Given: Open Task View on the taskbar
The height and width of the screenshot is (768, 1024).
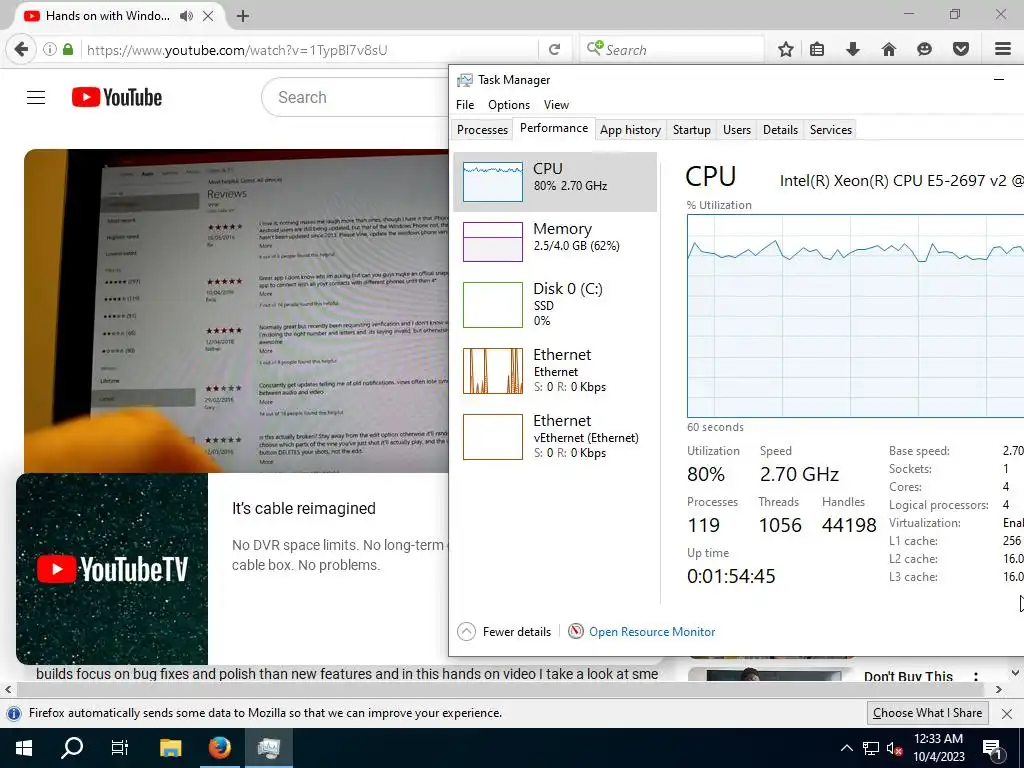Looking at the screenshot, I should coord(120,748).
